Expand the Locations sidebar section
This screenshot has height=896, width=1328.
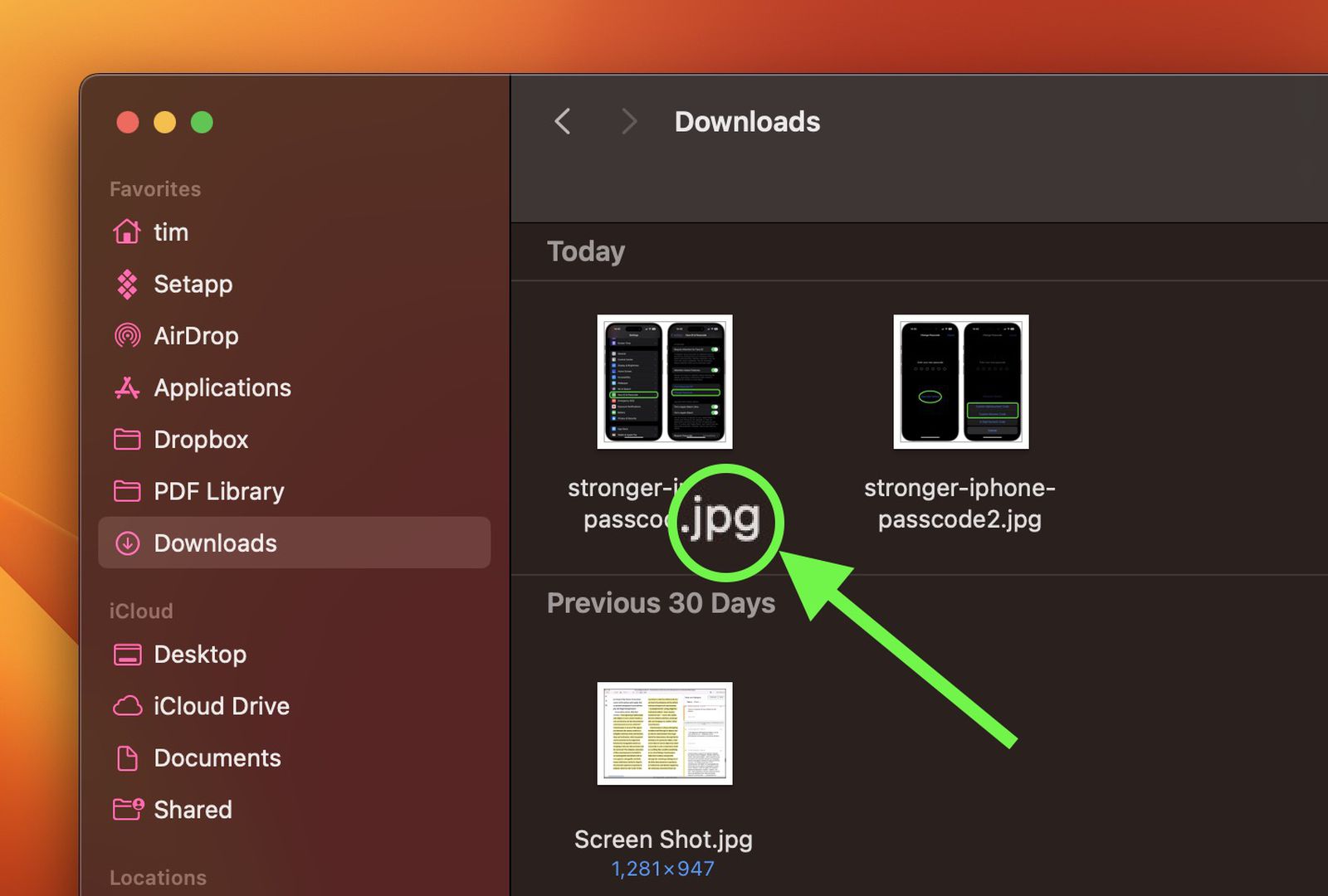point(158,877)
